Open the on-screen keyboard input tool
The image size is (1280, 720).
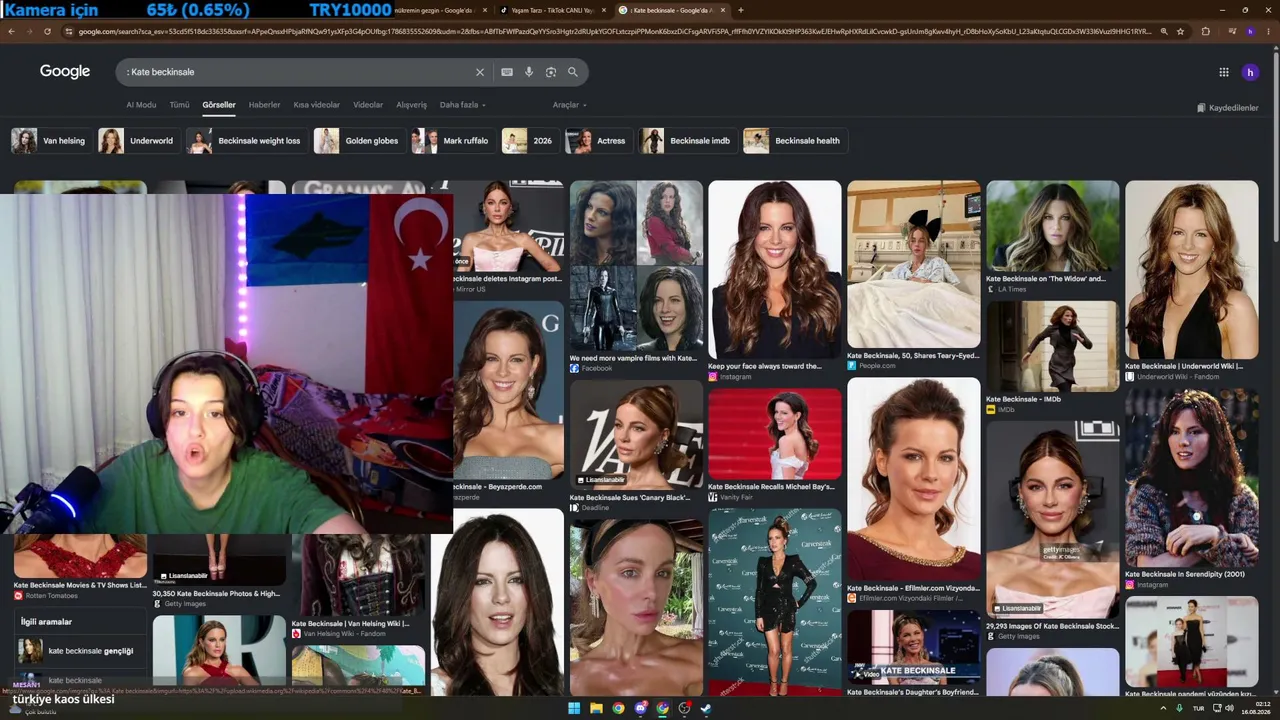point(507,72)
